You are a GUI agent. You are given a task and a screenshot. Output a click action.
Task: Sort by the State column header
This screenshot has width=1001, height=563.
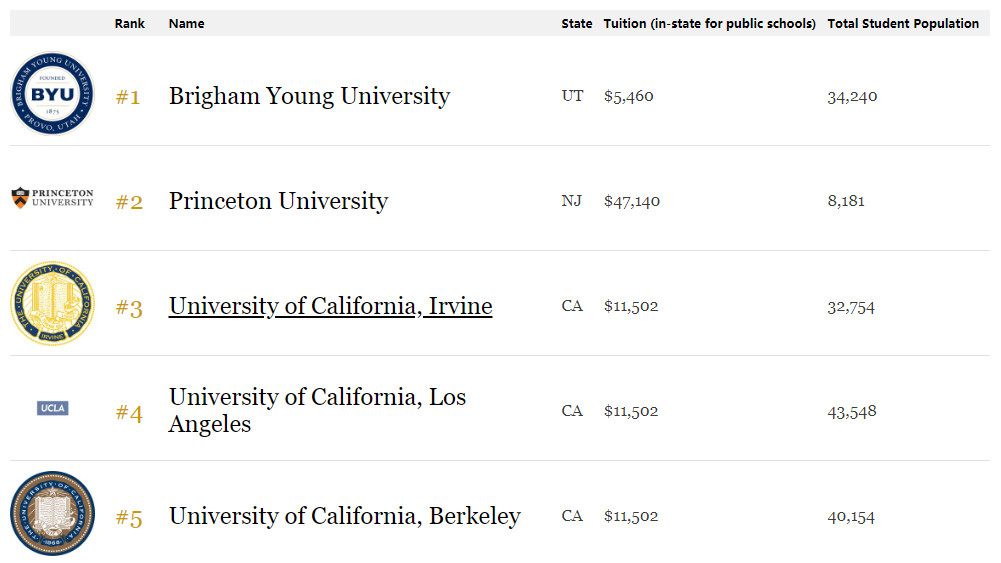pyautogui.click(x=576, y=24)
